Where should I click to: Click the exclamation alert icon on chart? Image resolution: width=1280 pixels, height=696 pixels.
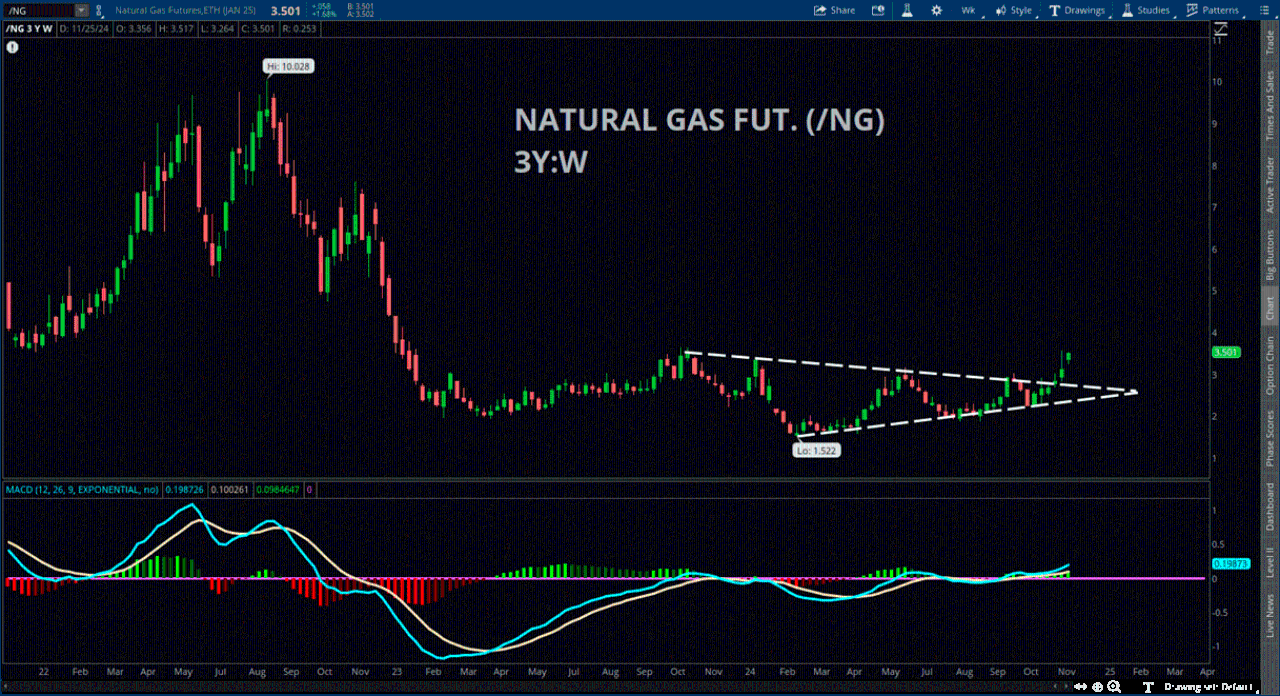coord(11,46)
